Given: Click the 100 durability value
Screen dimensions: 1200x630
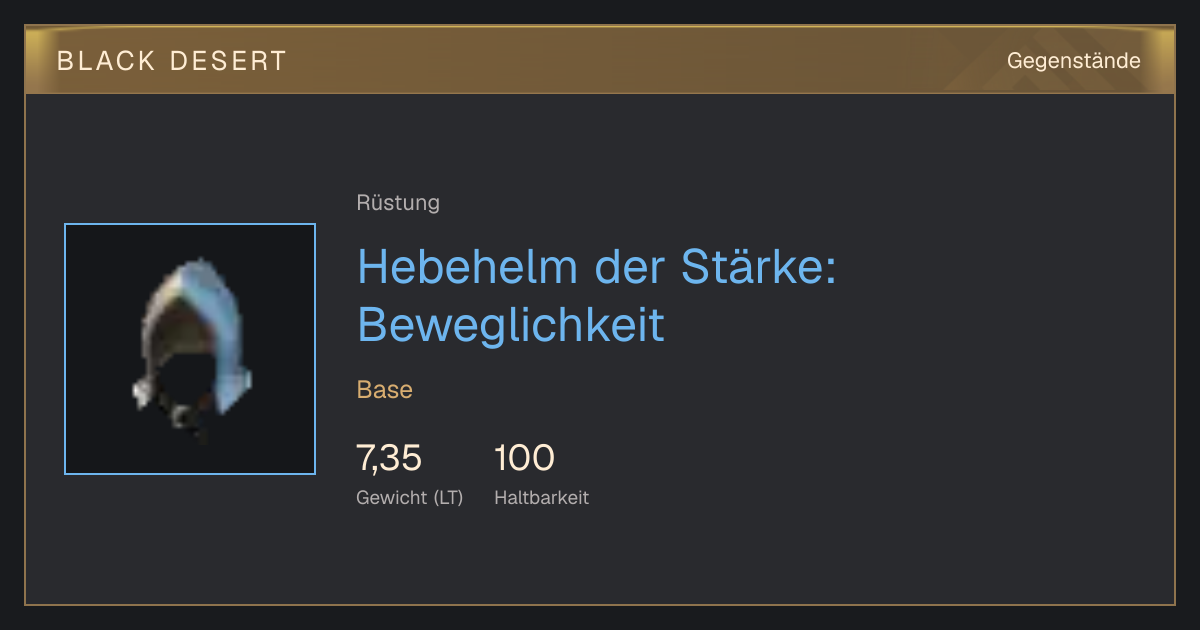Looking at the screenshot, I should (x=524, y=458).
